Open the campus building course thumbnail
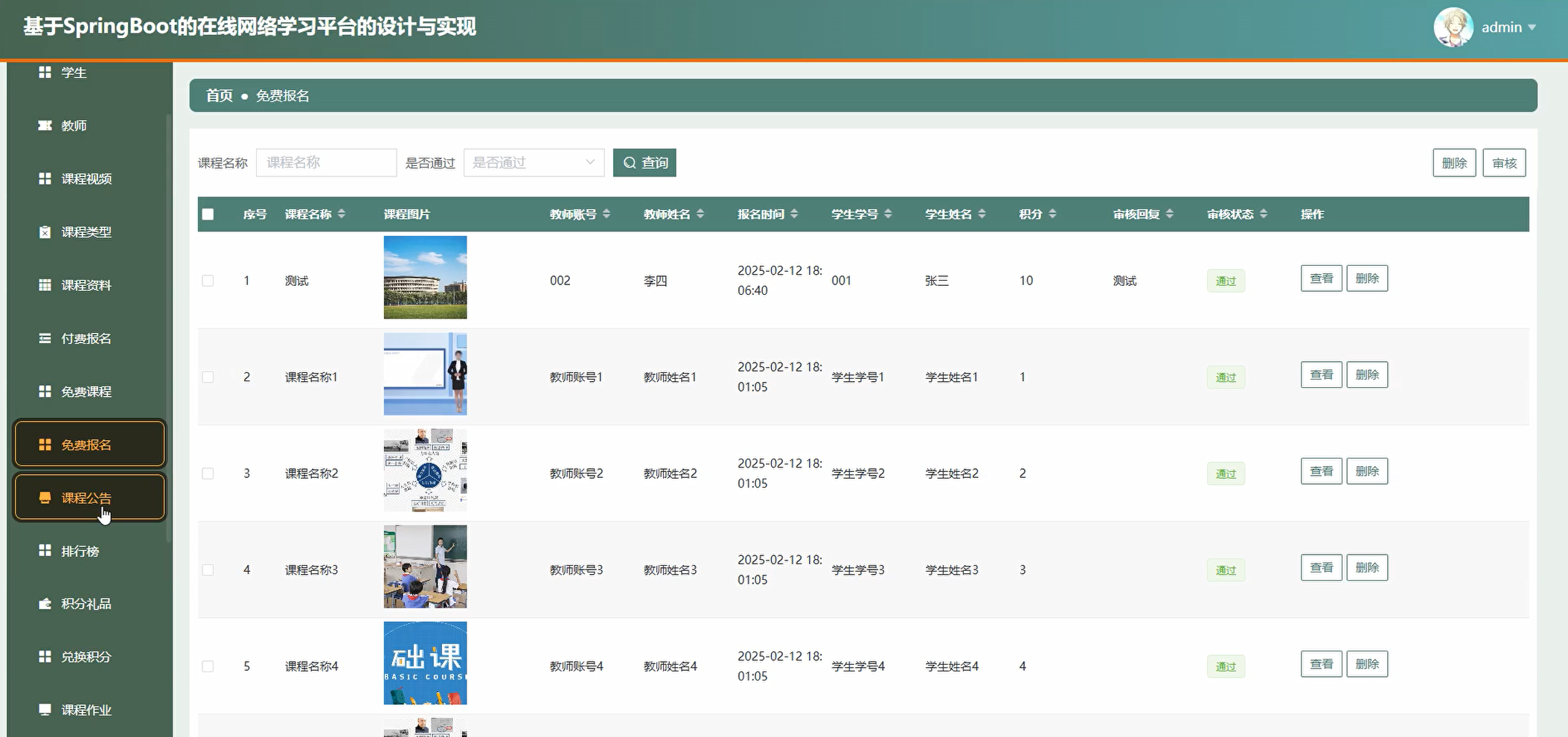1568x737 pixels. pyautogui.click(x=425, y=278)
